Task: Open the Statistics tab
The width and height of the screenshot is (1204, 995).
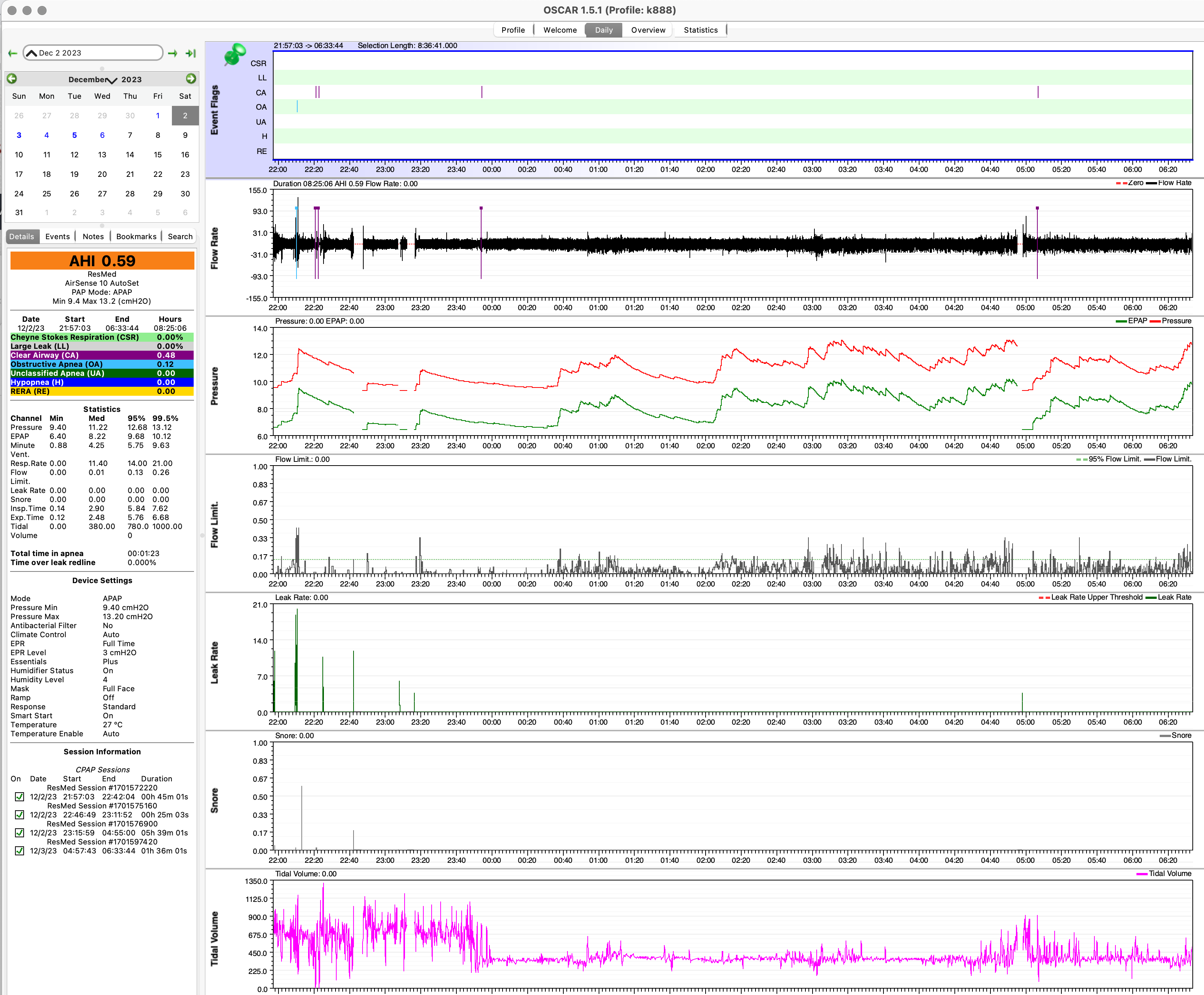Action: click(x=700, y=30)
